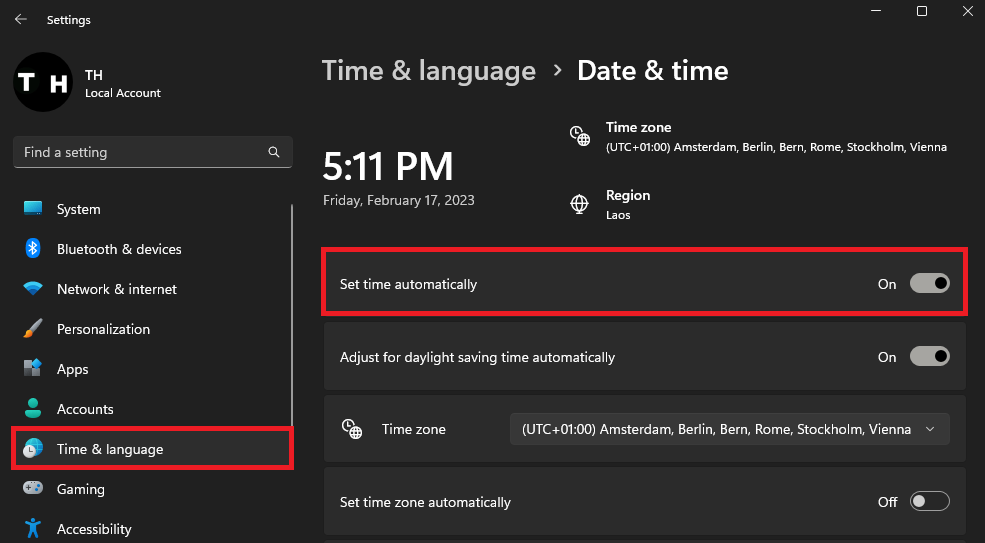The image size is (985, 543).
Task: Click the Bluetooth icon in sidebar
Action: (x=33, y=249)
